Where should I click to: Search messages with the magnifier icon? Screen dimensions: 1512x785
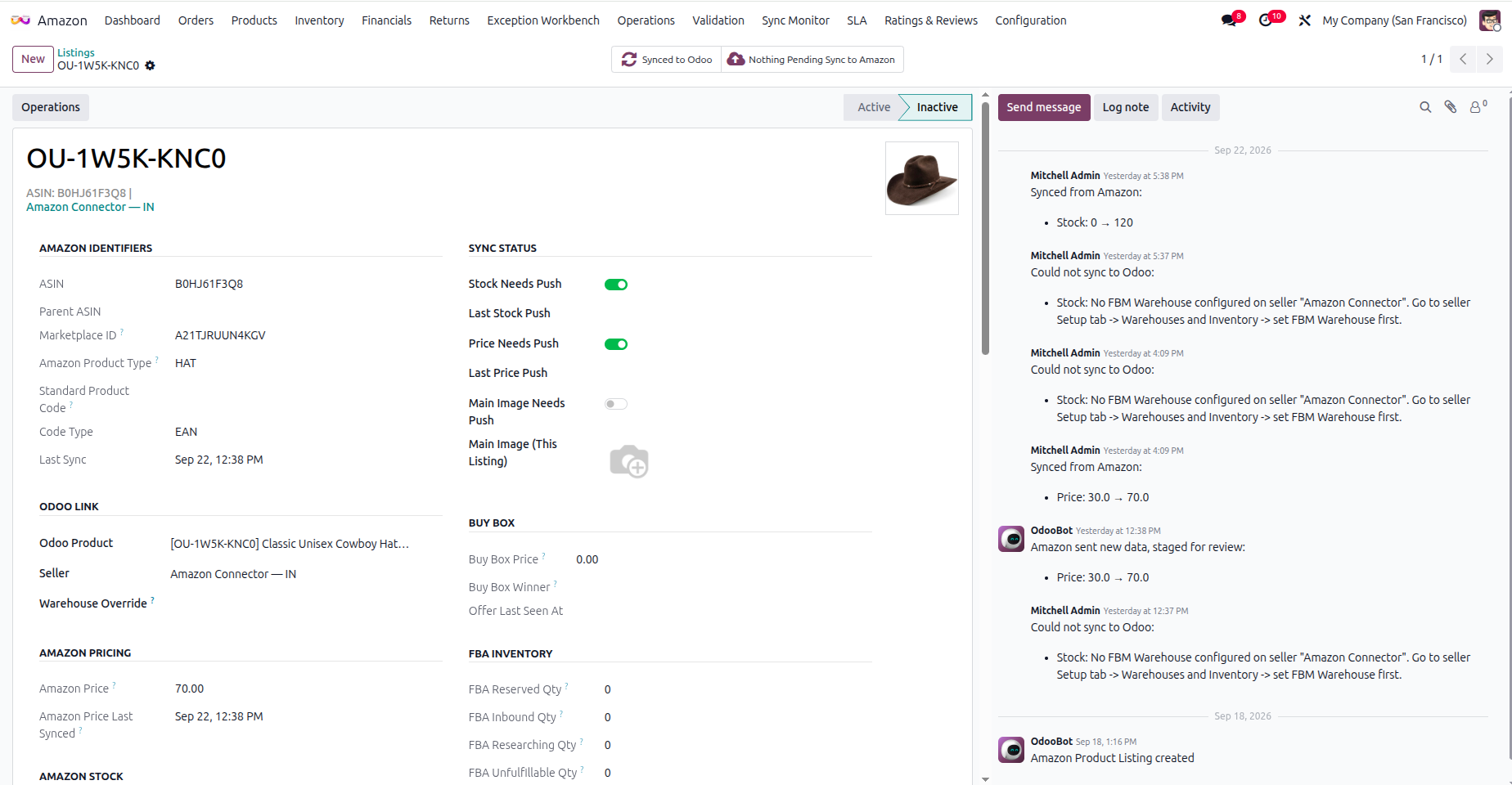point(1425,107)
